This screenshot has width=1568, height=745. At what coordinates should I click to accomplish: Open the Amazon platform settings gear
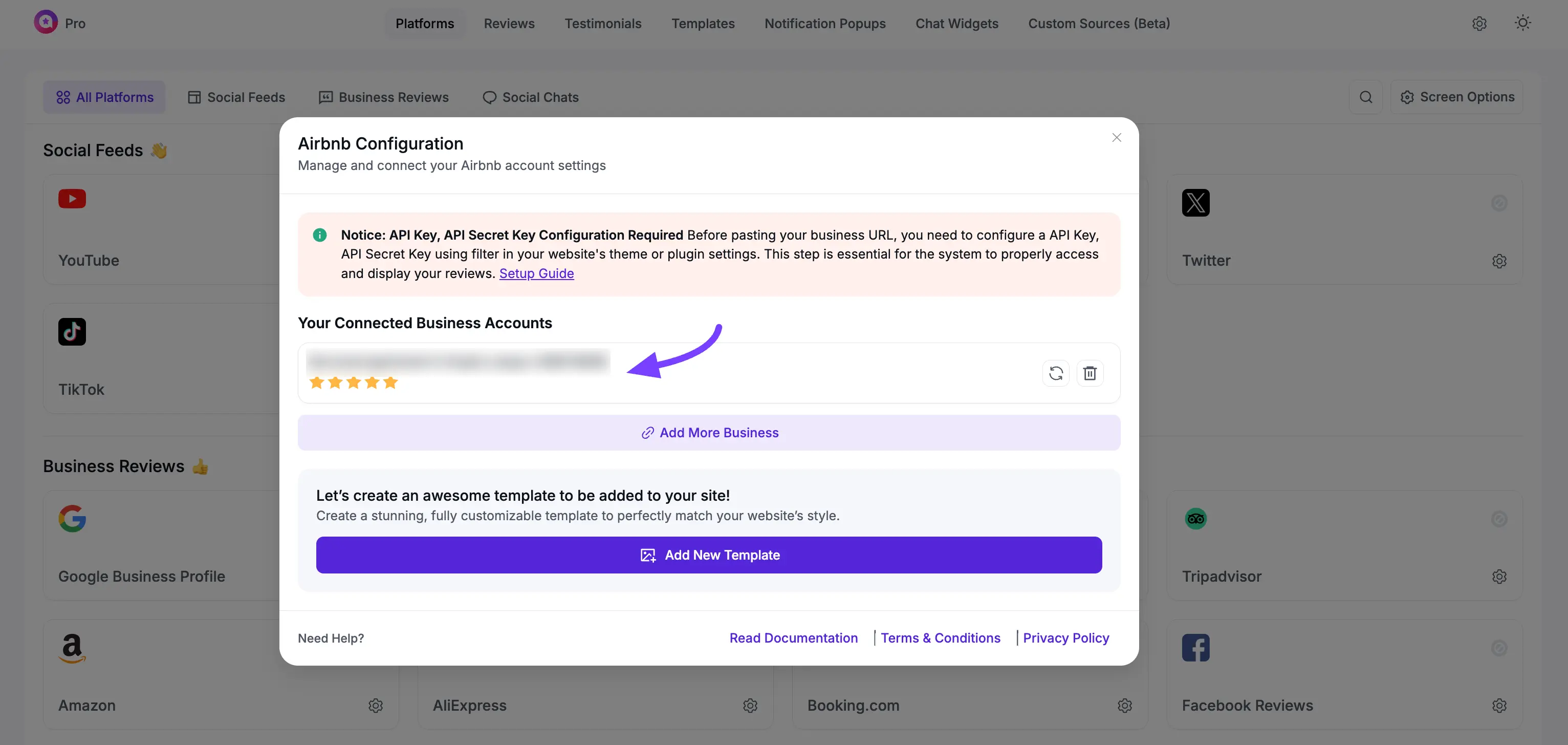375,706
